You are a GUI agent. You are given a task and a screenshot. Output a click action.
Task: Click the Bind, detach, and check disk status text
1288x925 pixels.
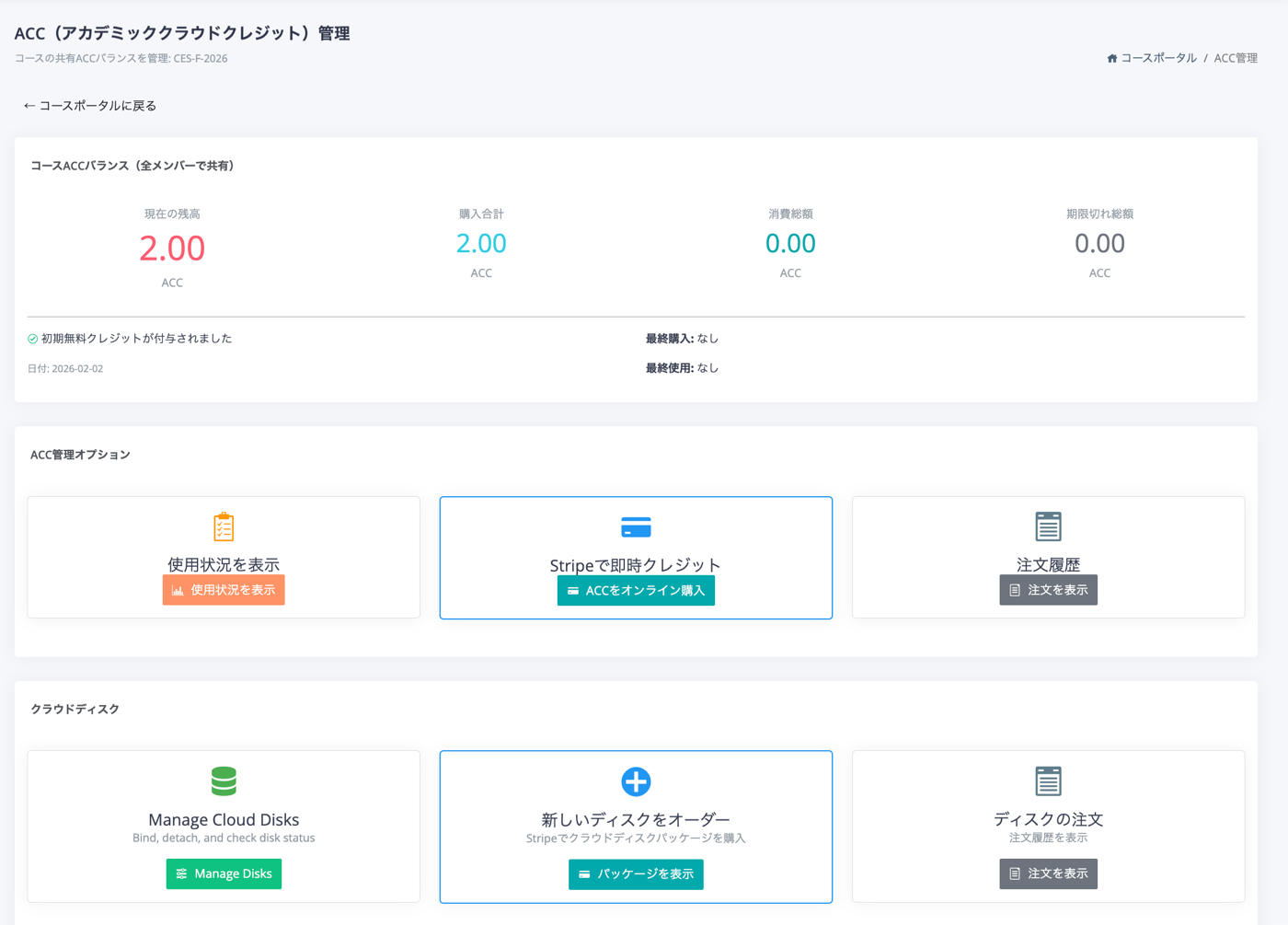(224, 838)
